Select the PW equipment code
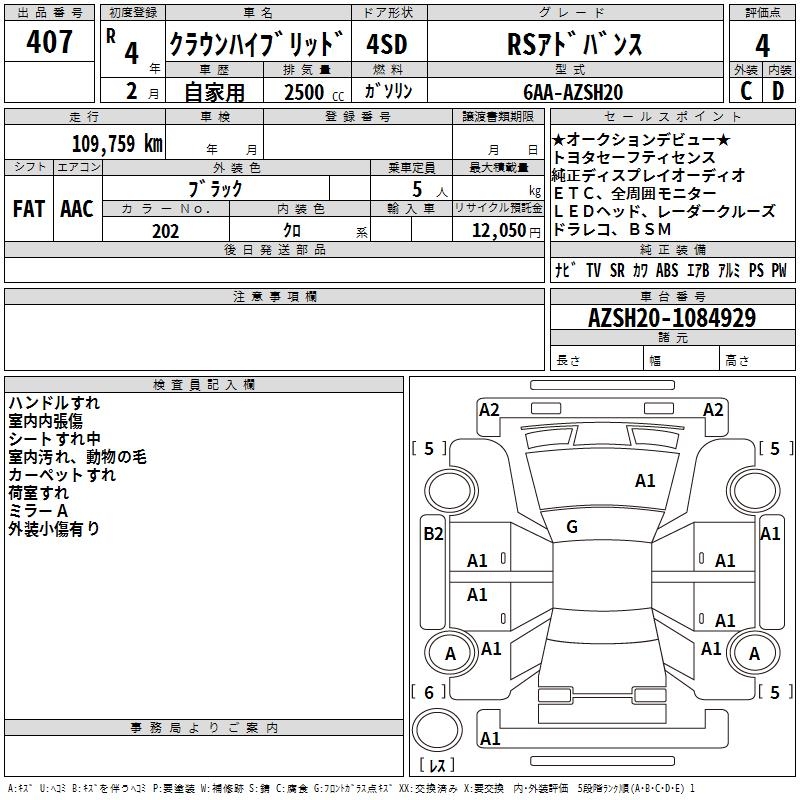800x800 pixels. coord(779,270)
